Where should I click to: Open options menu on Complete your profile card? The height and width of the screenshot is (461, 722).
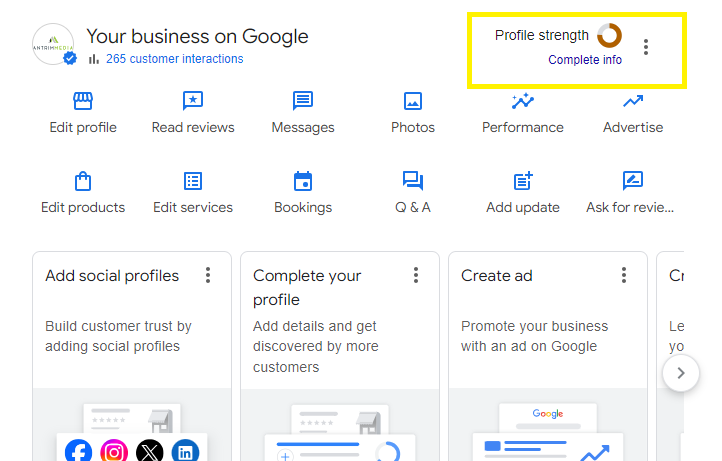click(x=416, y=275)
